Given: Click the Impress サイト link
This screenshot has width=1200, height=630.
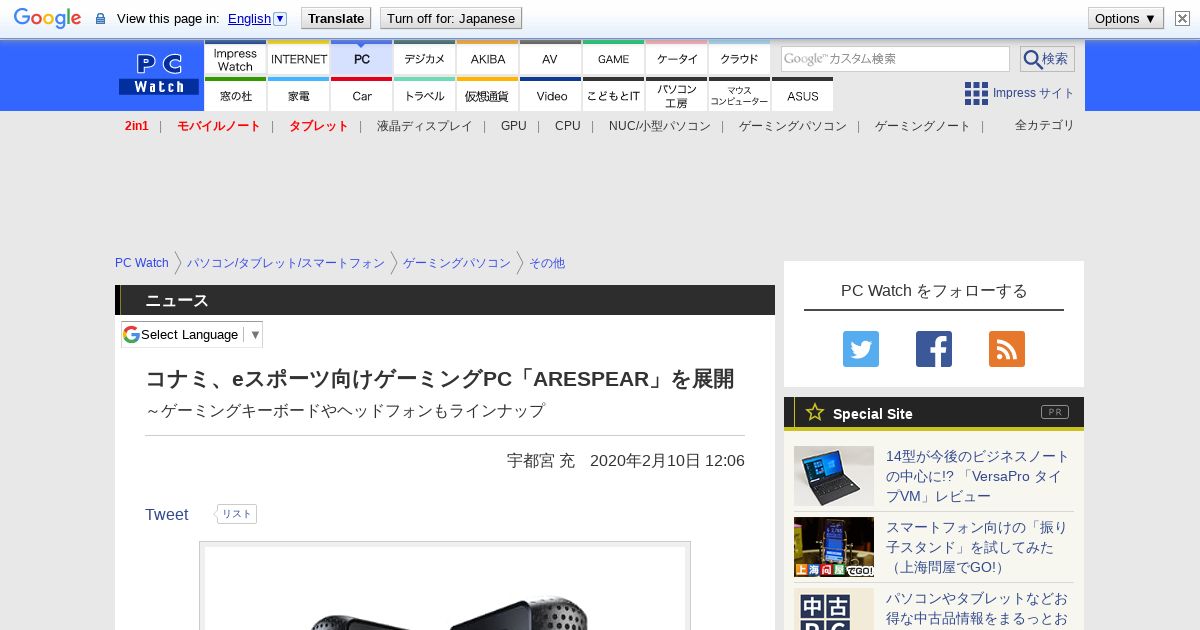Looking at the screenshot, I should (1034, 93).
